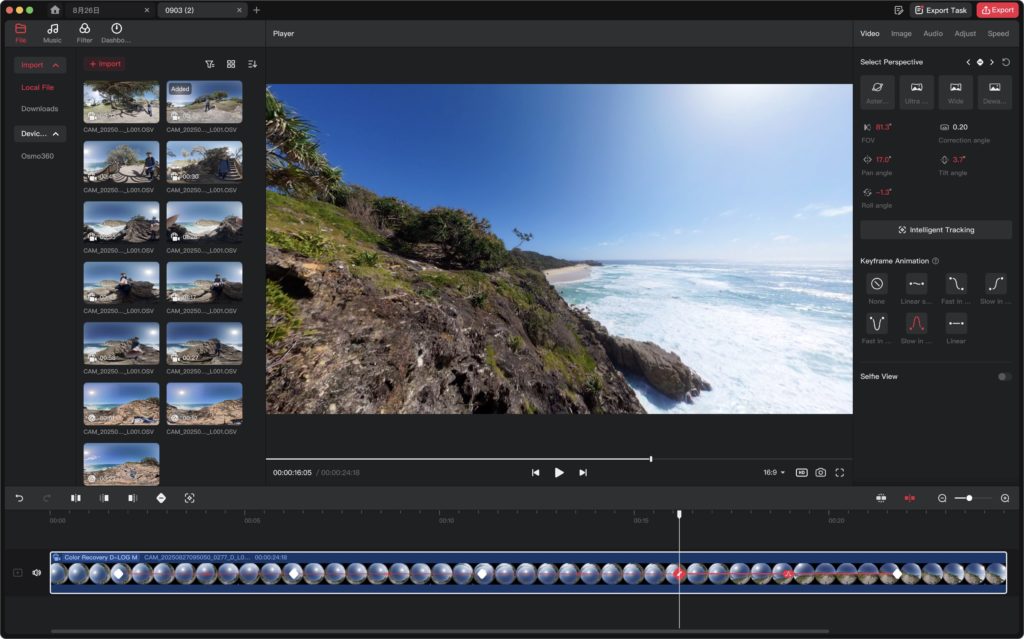Go to the next perspective keyframe

pos(992,62)
